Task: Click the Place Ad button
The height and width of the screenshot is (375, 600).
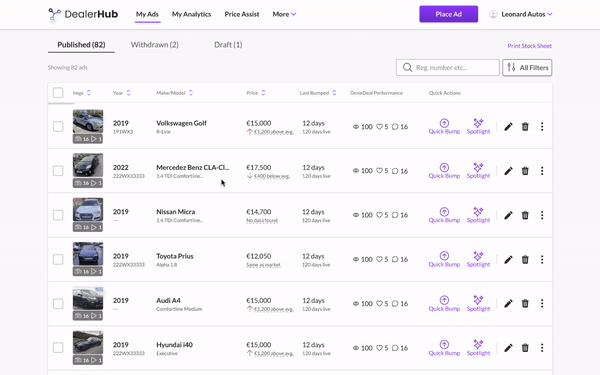Action: [448, 14]
